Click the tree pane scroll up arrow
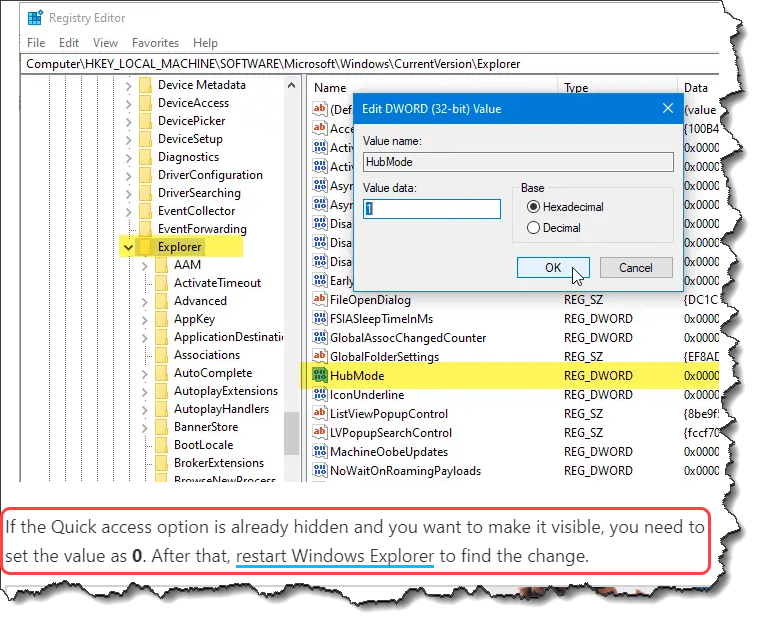The image size is (780, 640). click(x=292, y=86)
